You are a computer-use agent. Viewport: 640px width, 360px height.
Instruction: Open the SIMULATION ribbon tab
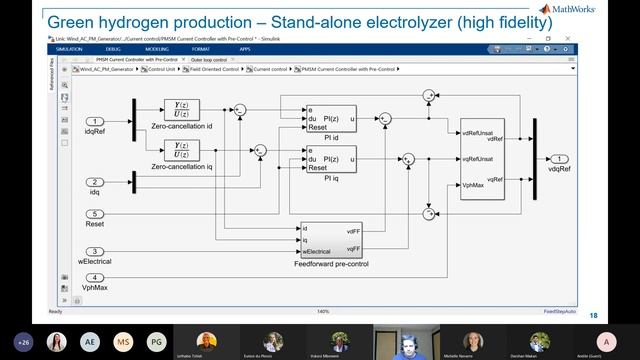pyautogui.click(x=69, y=49)
